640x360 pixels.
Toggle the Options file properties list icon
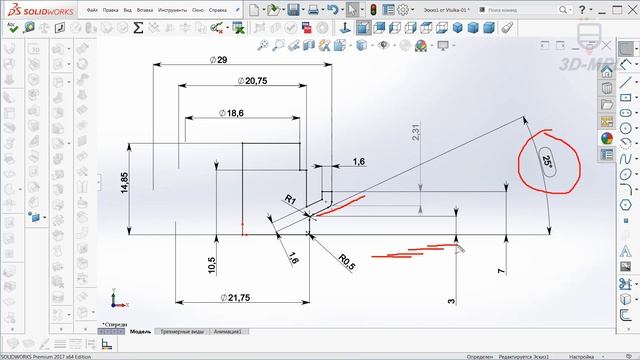coord(389,10)
